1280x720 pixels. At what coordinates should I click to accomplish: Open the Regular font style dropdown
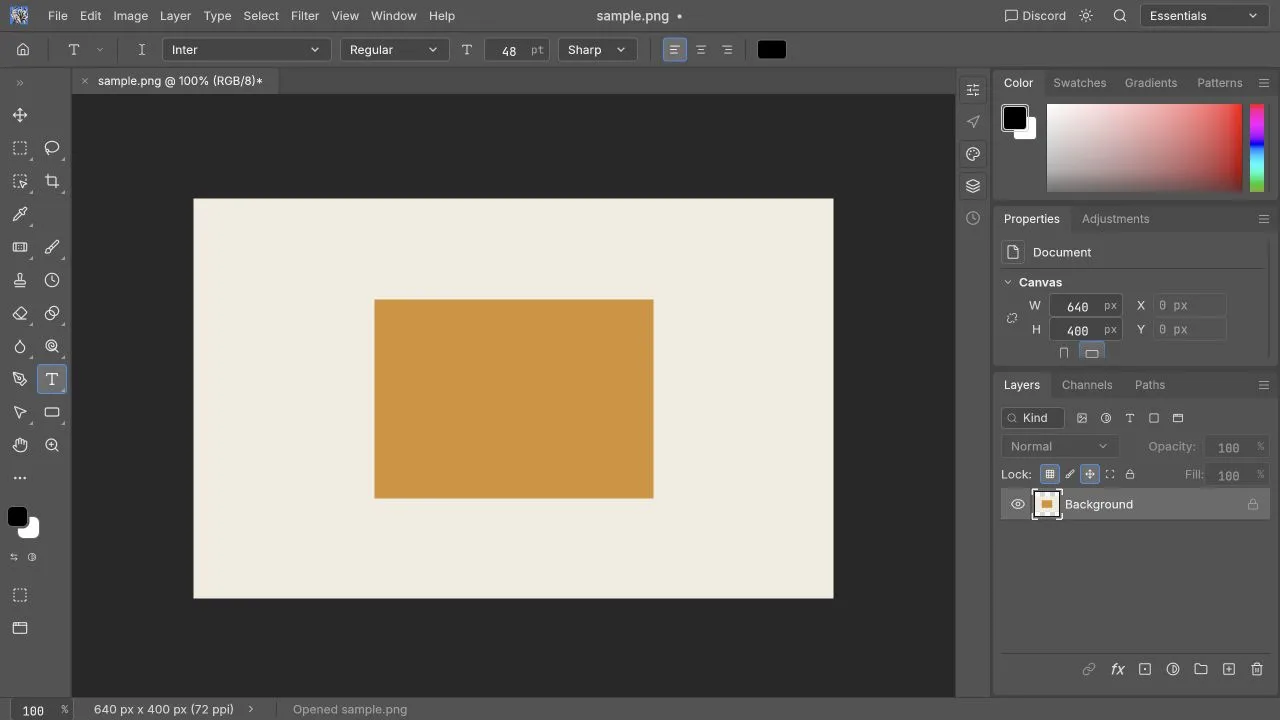(x=395, y=50)
